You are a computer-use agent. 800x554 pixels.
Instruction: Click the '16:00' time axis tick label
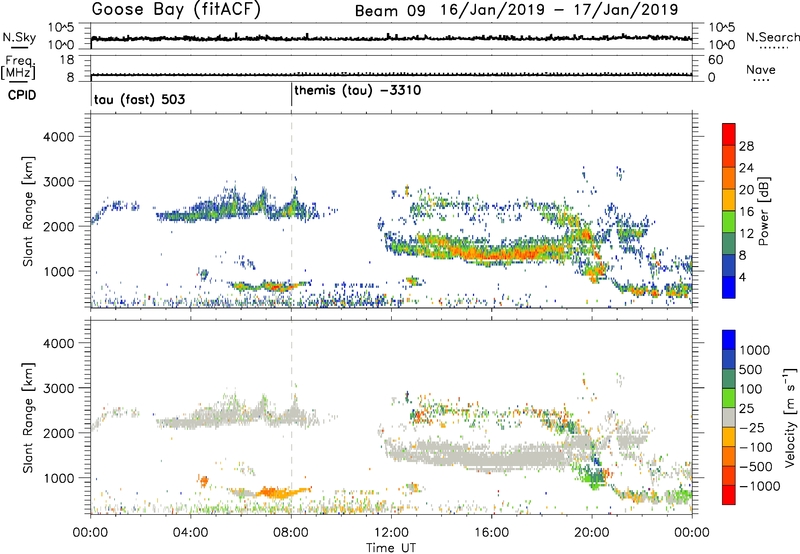pyautogui.click(x=491, y=533)
